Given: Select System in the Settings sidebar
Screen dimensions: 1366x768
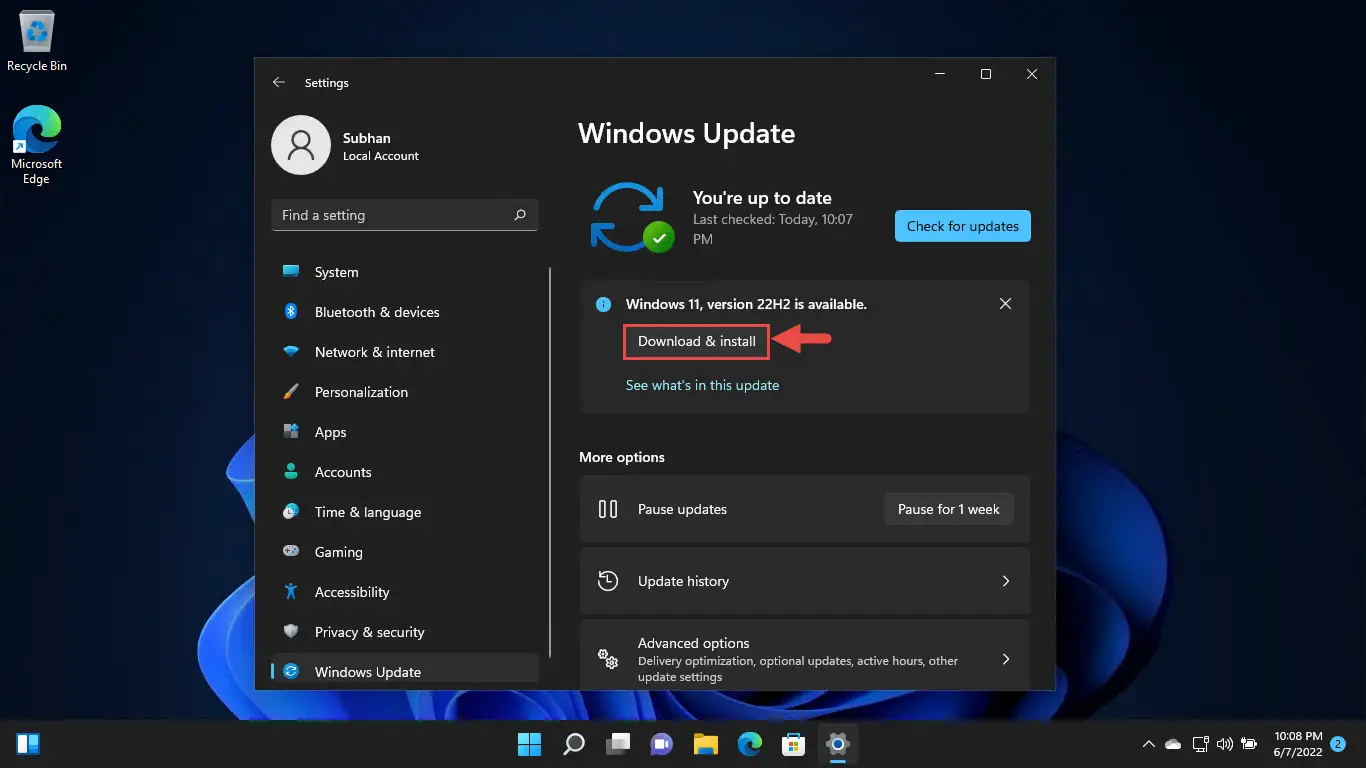Looking at the screenshot, I should coord(405,272).
